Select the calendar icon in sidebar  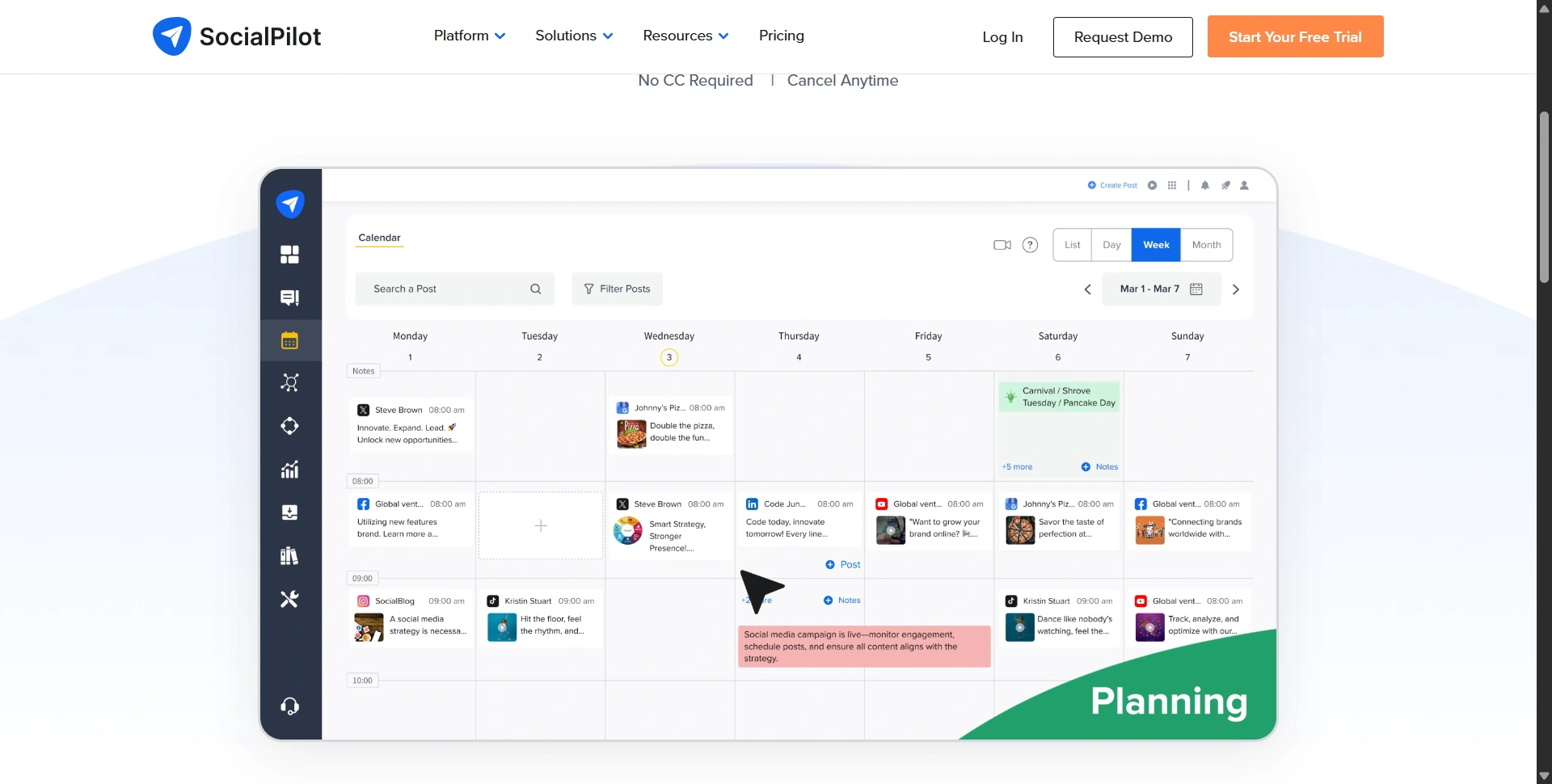(289, 340)
